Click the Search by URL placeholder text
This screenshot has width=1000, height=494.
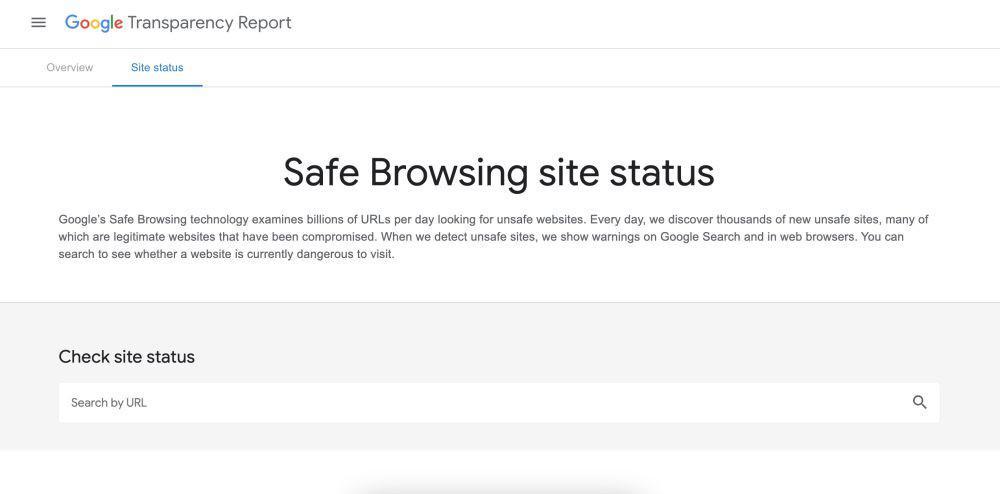tap(109, 403)
